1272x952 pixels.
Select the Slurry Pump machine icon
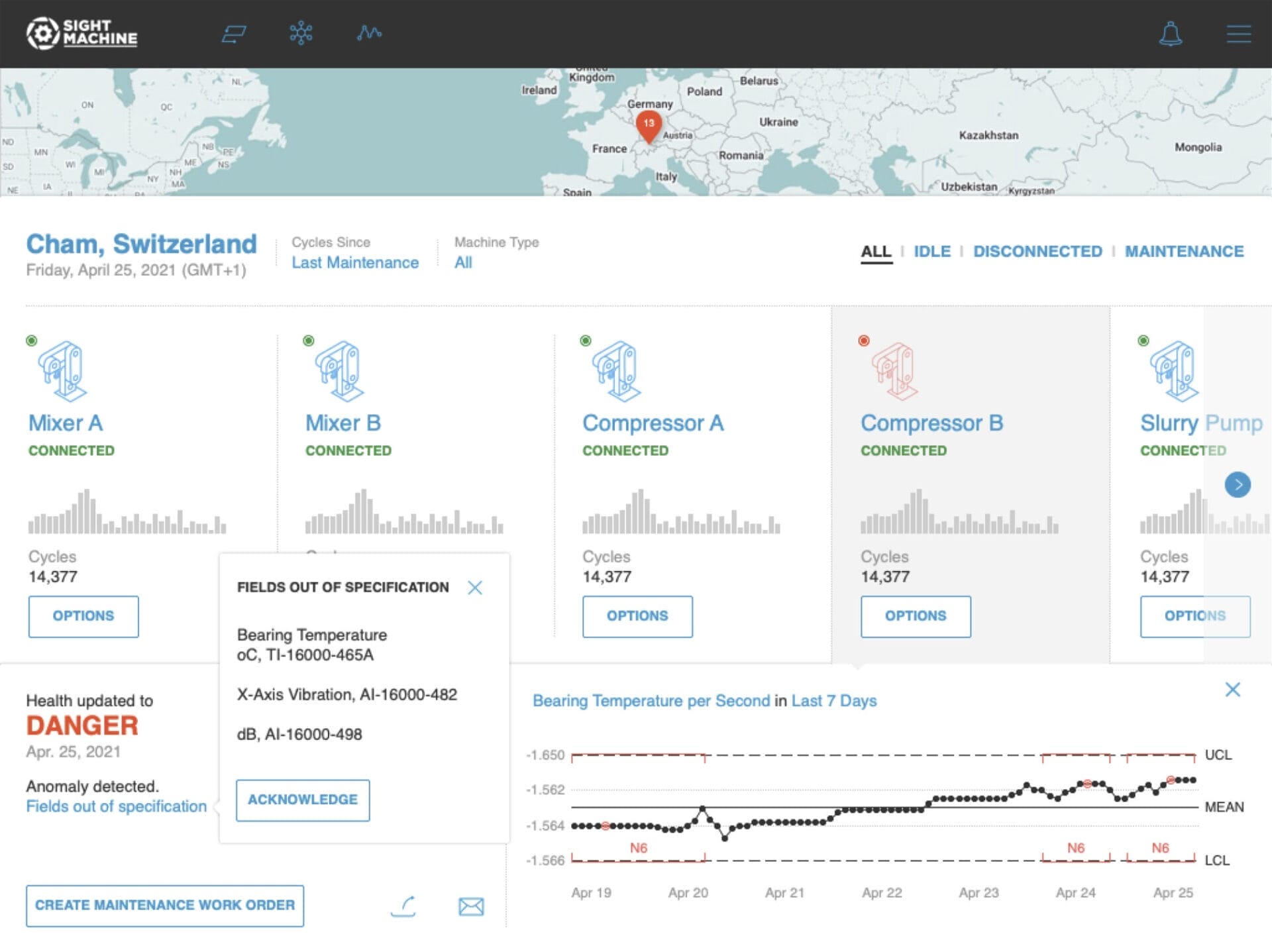coord(1175,371)
